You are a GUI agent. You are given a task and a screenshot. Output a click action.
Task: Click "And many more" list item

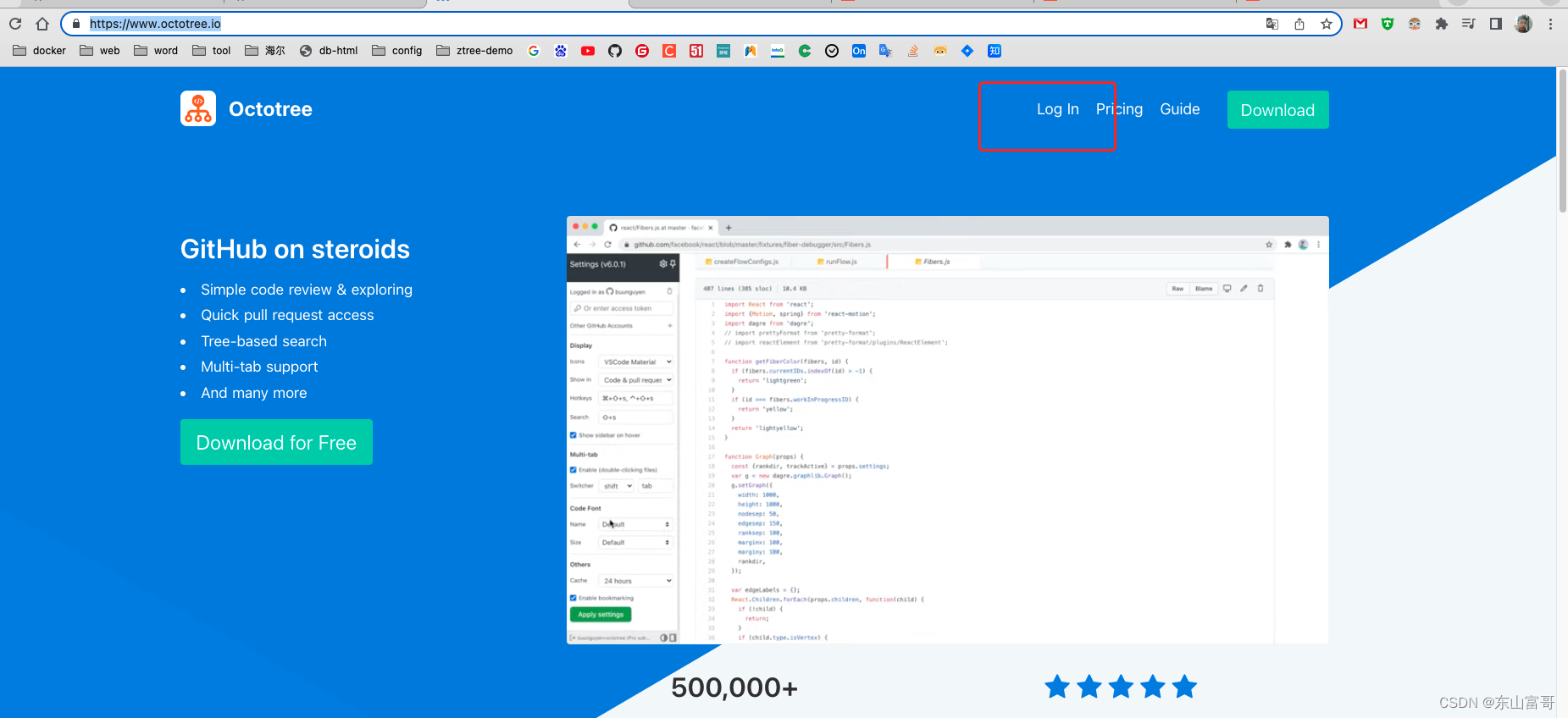(254, 393)
